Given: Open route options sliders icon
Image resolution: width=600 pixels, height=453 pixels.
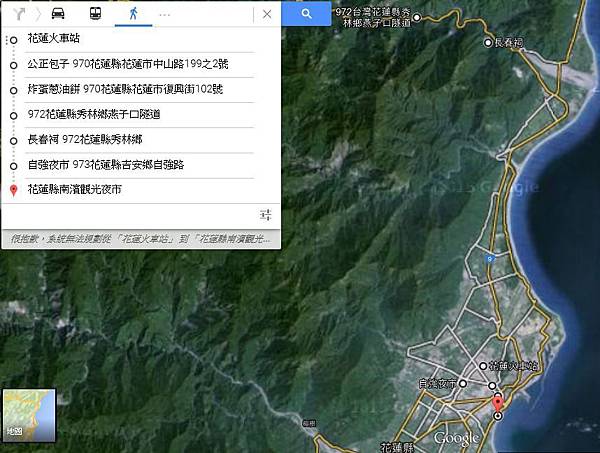Looking at the screenshot, I should pos(266,215).
